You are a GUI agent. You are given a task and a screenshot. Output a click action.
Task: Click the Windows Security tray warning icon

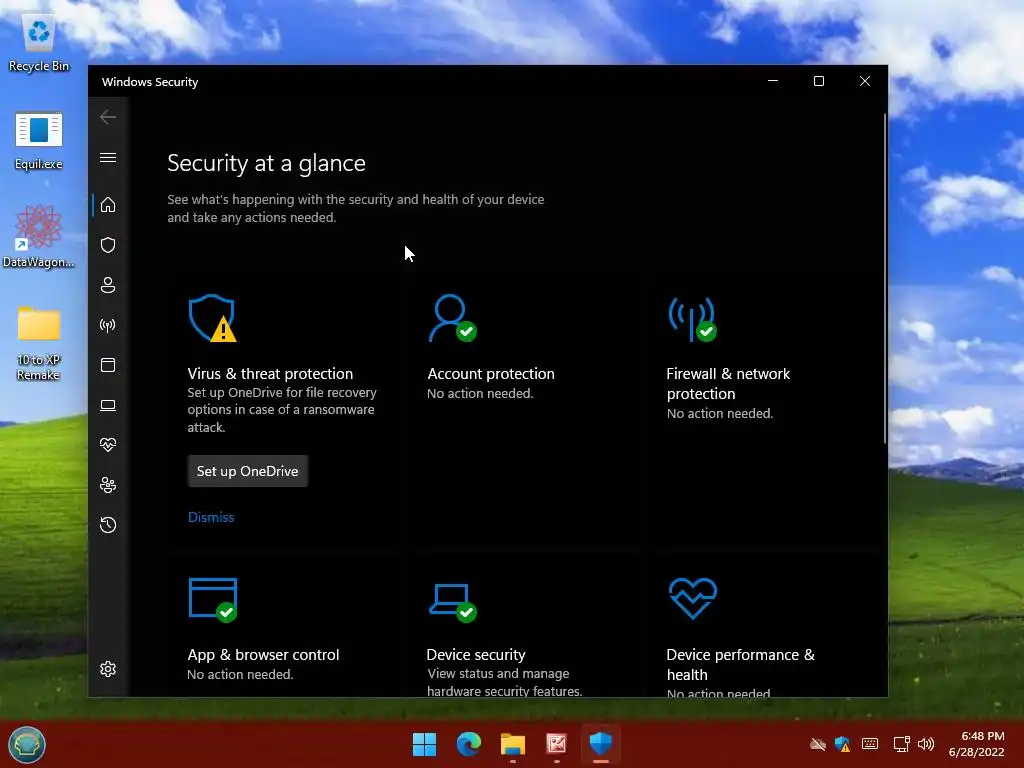(x=843, y=744)
